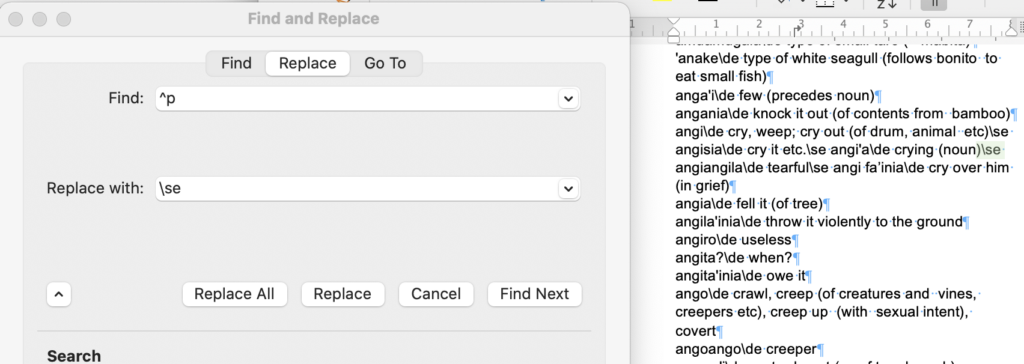Click Find Next in the dialog
Image resolution: width=1024 pixels, height=364 pixels.
point(534,294)
